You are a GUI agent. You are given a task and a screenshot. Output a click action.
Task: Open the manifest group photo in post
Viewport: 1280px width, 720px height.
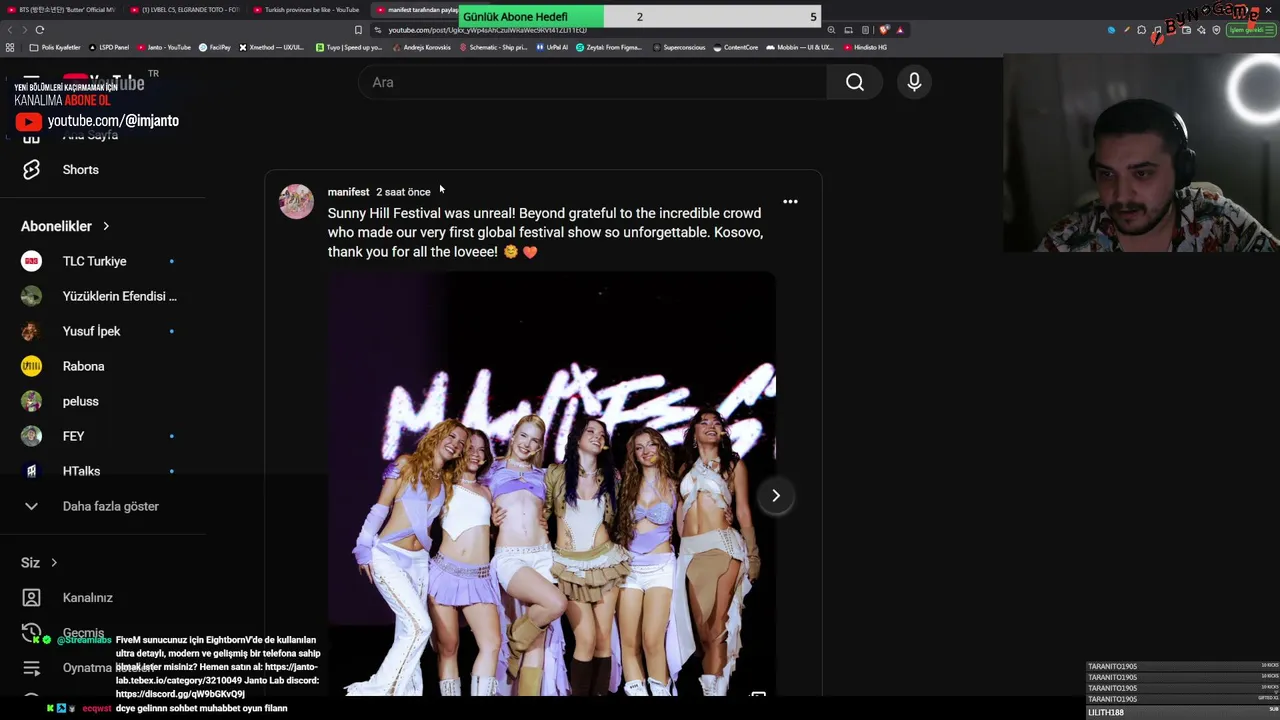(x=551, y=484)
